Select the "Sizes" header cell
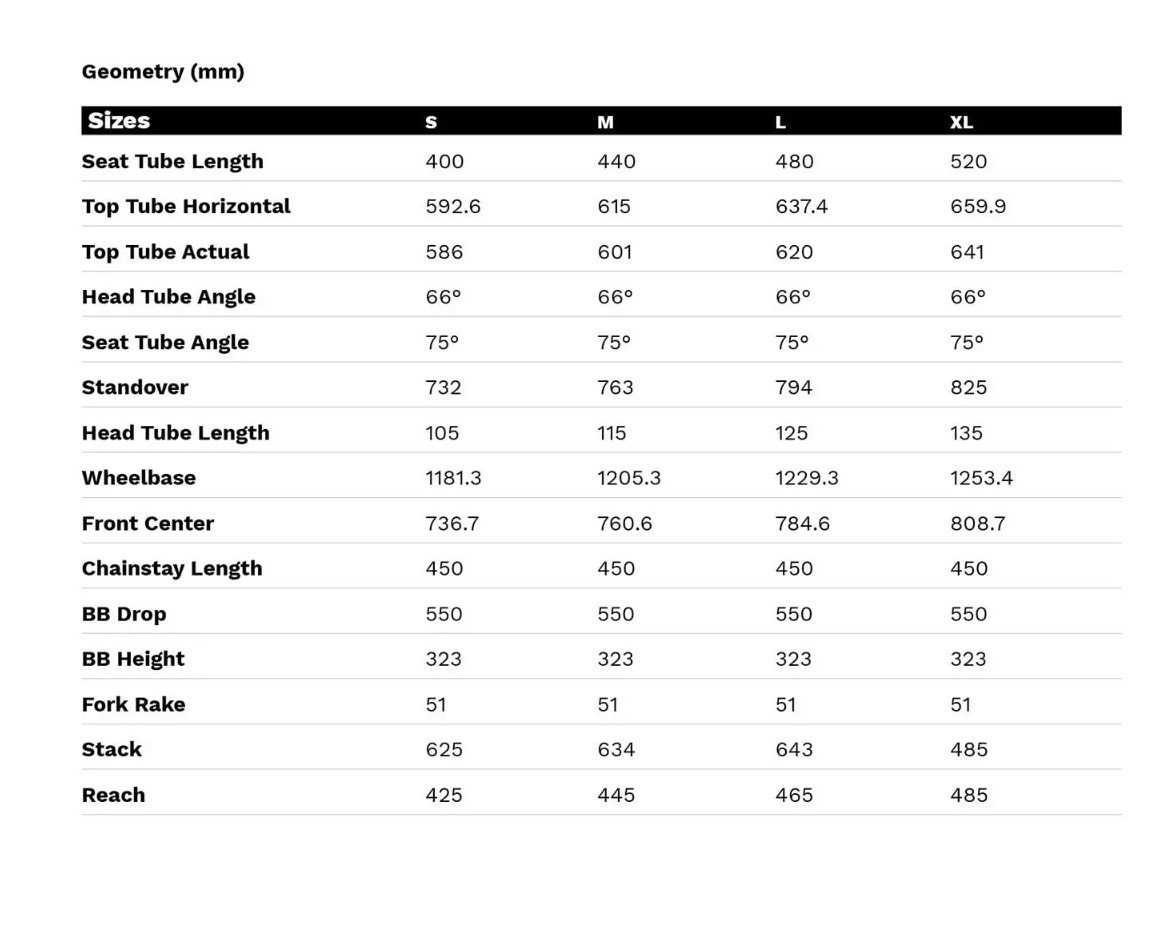The height and width of the screenshot is (939, 1173). point(119,121)
